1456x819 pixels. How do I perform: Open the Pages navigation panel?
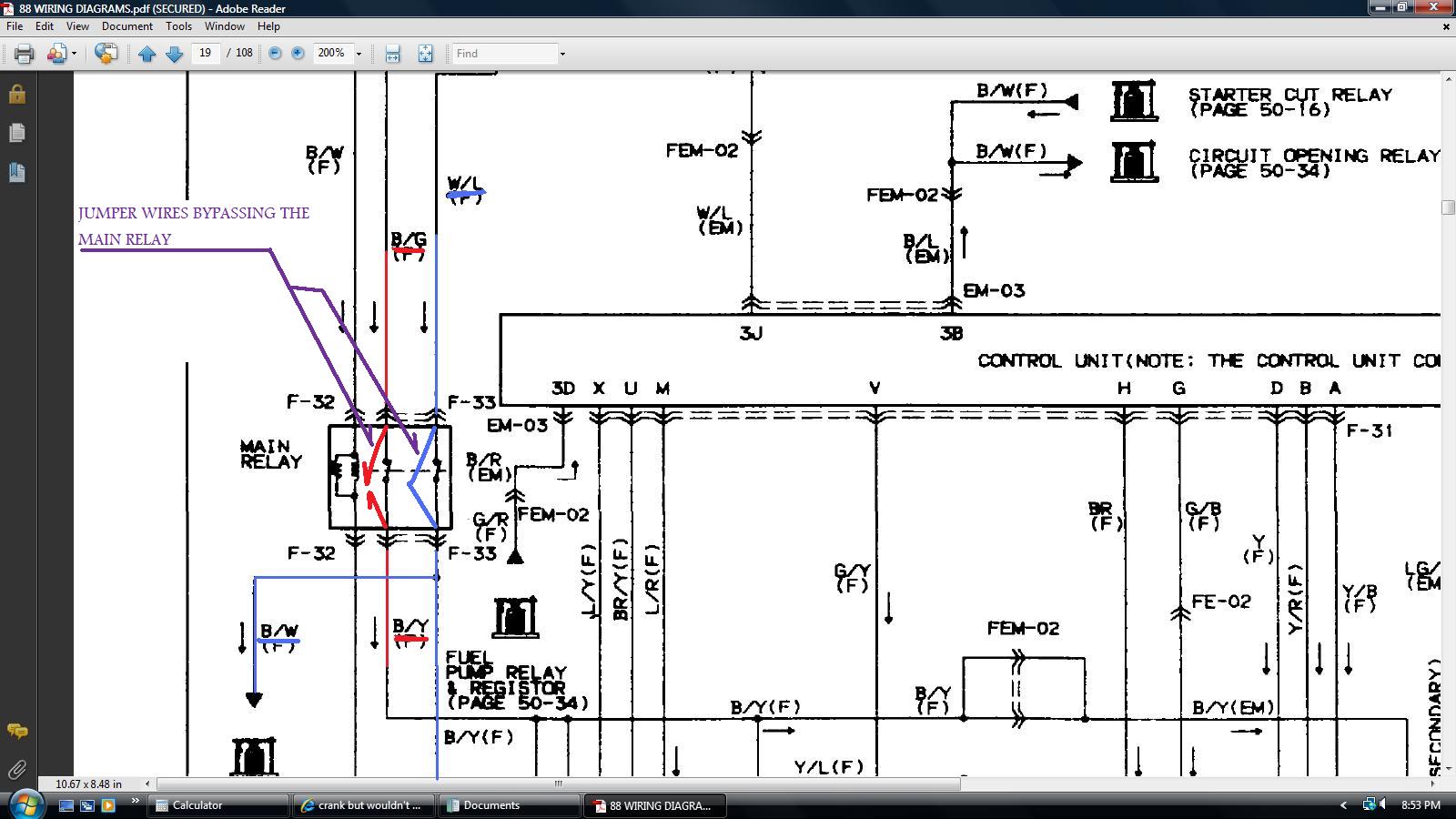pyautogui.click(x=17, y=133)
